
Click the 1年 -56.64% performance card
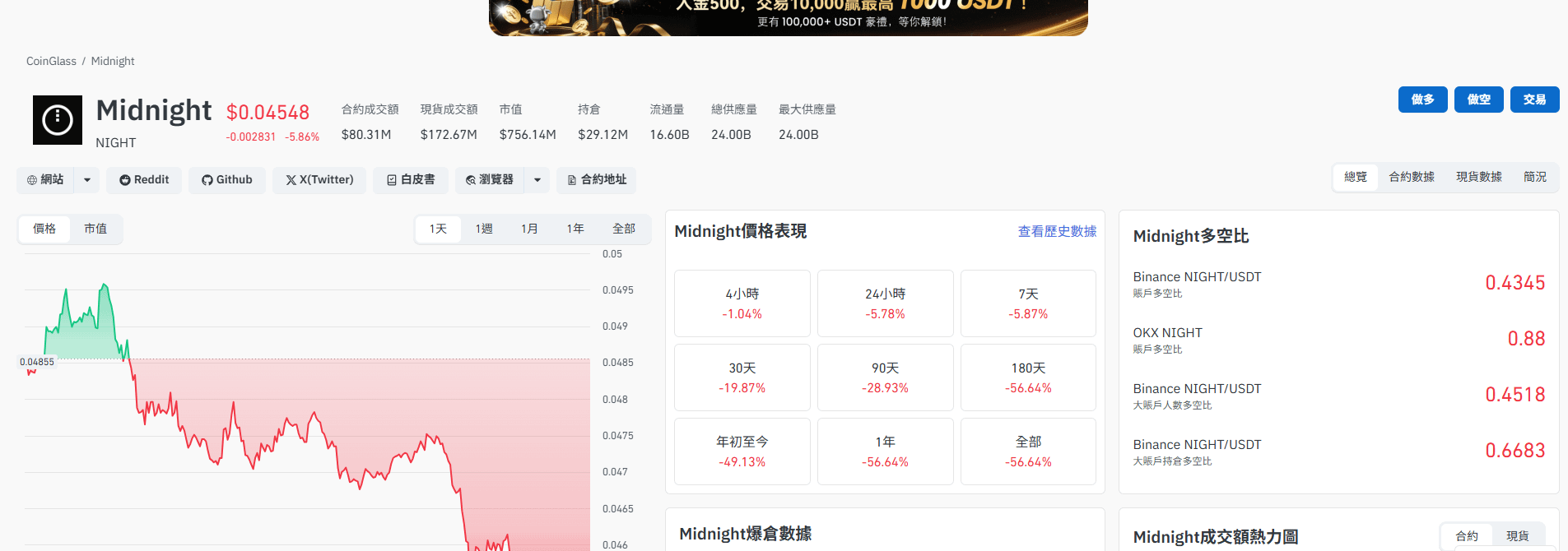886,451
